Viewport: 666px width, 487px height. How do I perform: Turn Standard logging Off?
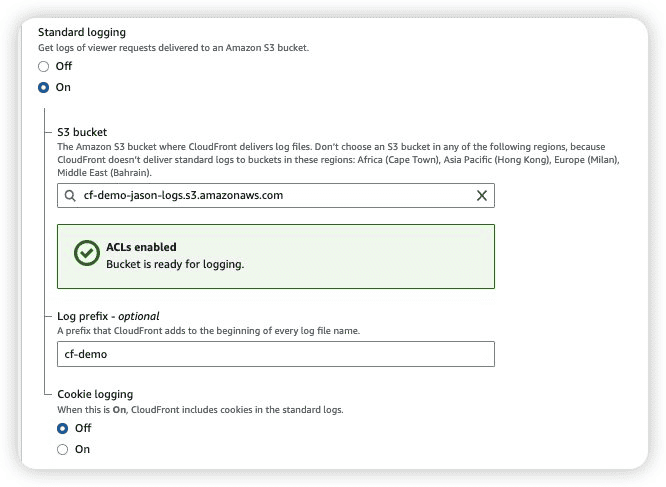pos(43,67)
